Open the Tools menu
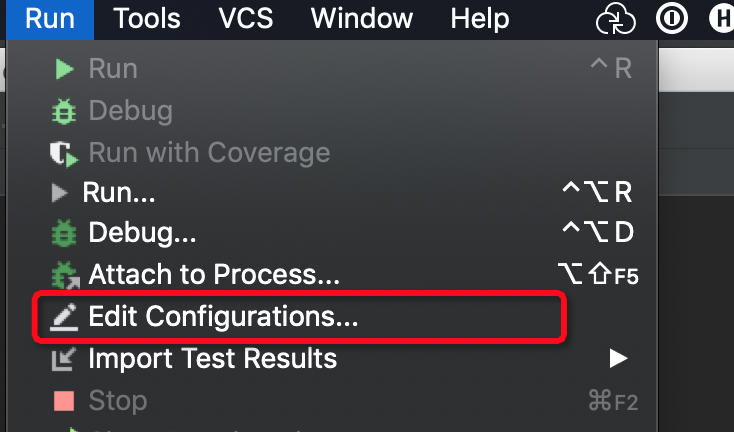The height and width of the screenshot is (432, 734). click(x=147, y=18)
